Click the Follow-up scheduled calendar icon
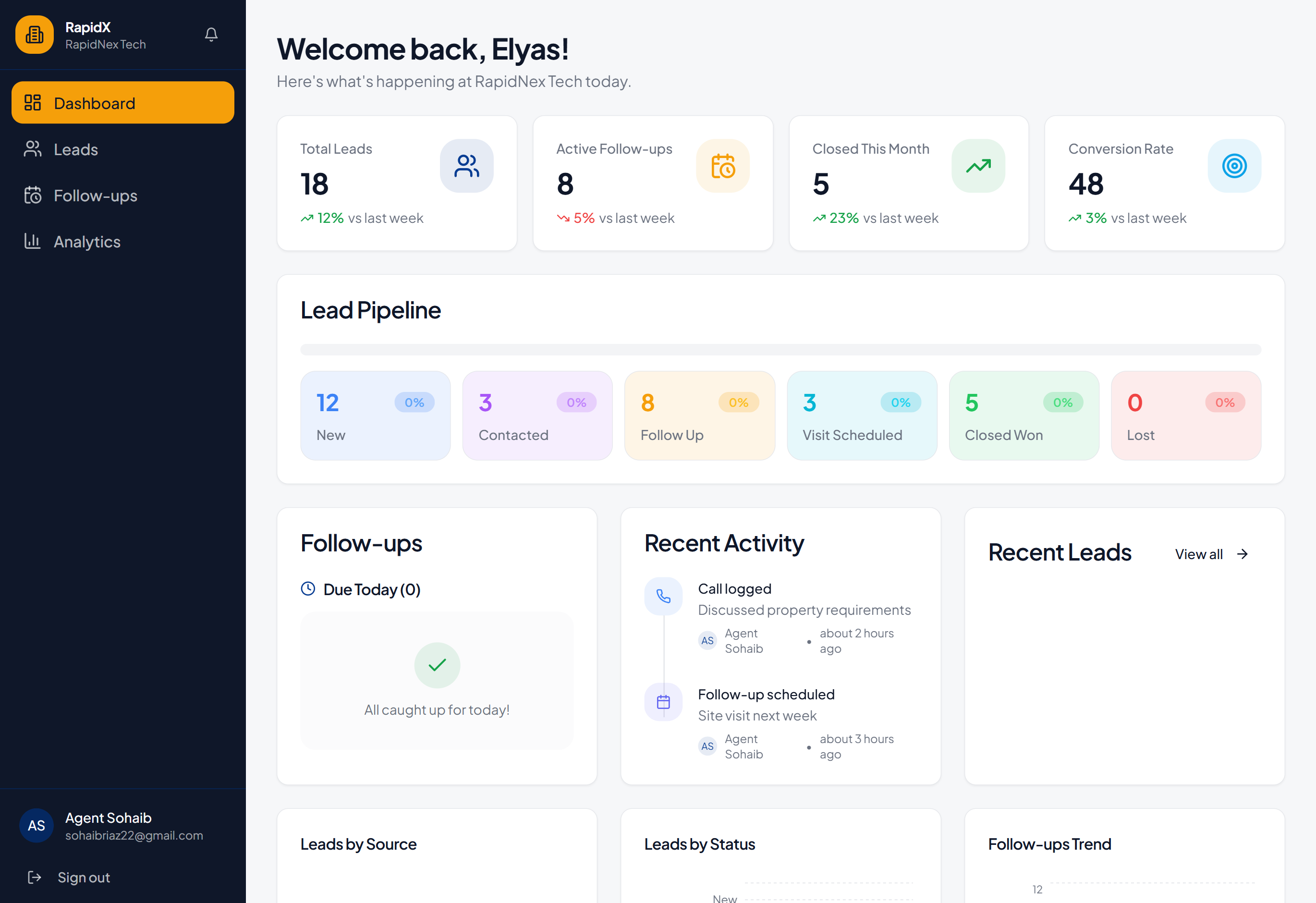The width and height of the screenshot is (1316, 903). point(663,701)
